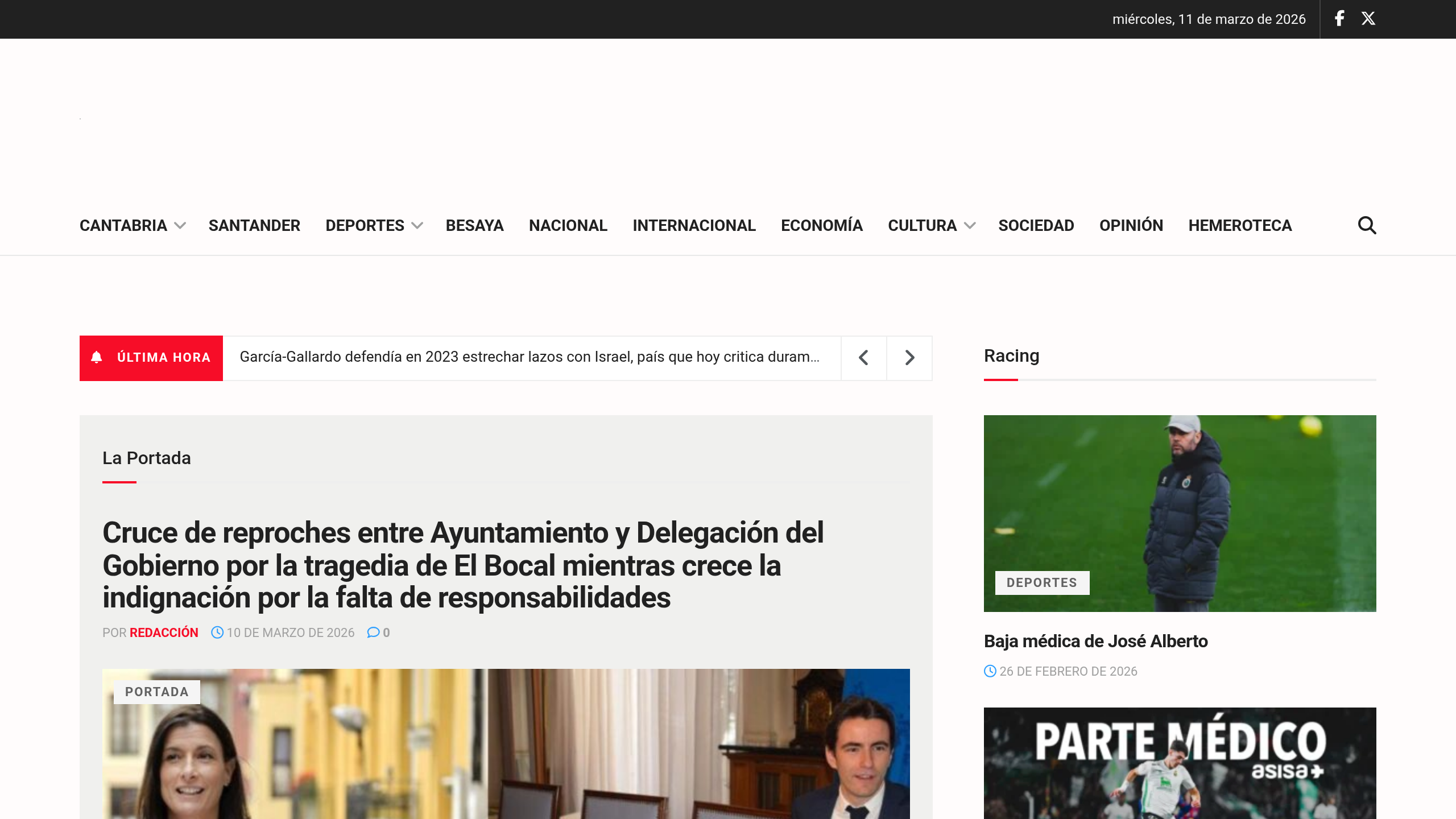This screenshot has height=819, width=1456.
Task: Click the clock icon beside 26 de febrero date
Action: click(x=990, y=671)
